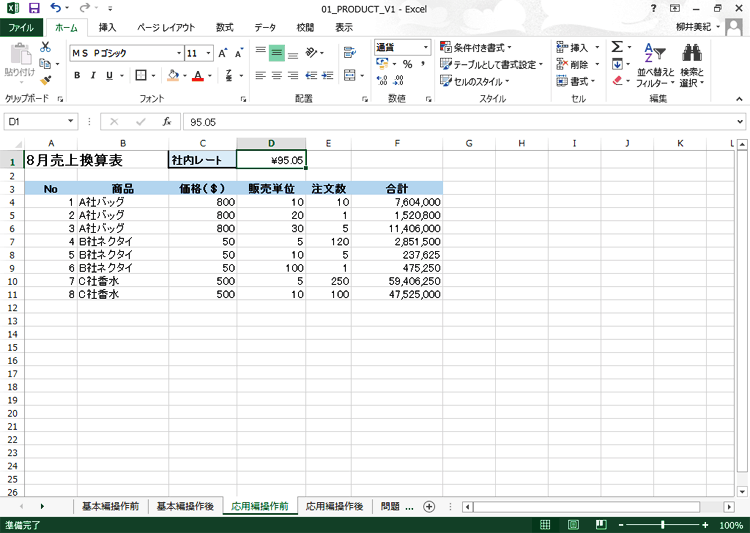
Task: Decrease indent
Action: pyautogui.click(x=311, y=75)
